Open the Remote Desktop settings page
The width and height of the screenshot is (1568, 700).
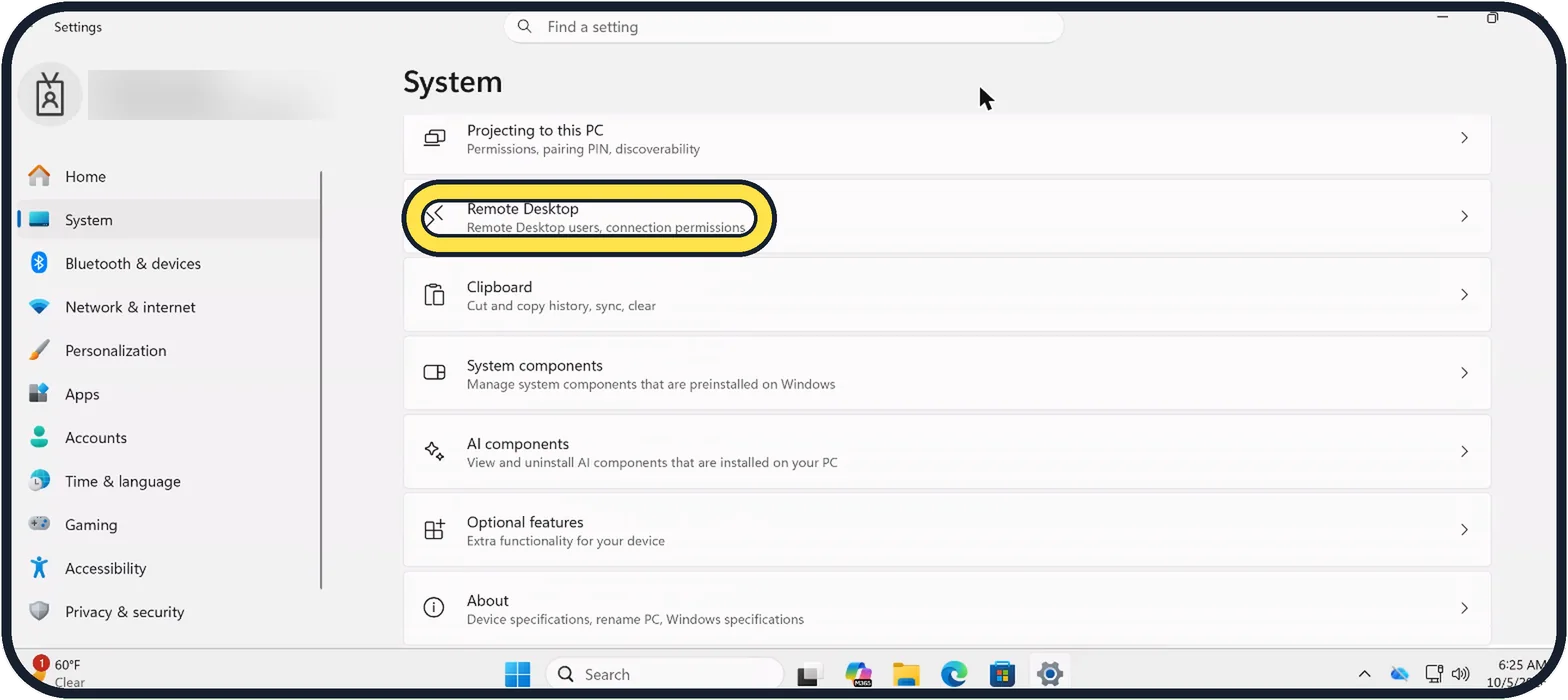coord(947,217)
